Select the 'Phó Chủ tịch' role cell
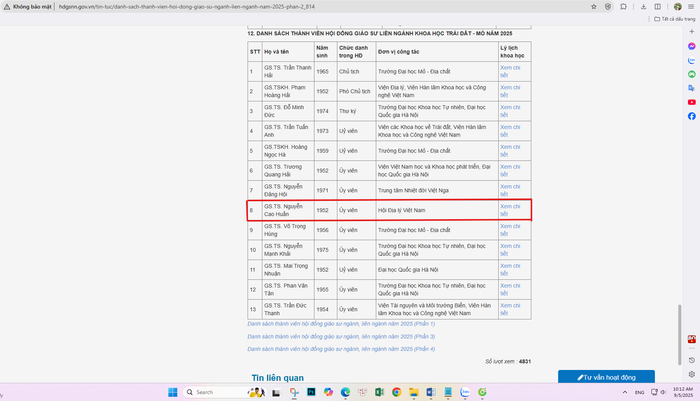This screenshot has height=401, width=700. click(356, 91)
